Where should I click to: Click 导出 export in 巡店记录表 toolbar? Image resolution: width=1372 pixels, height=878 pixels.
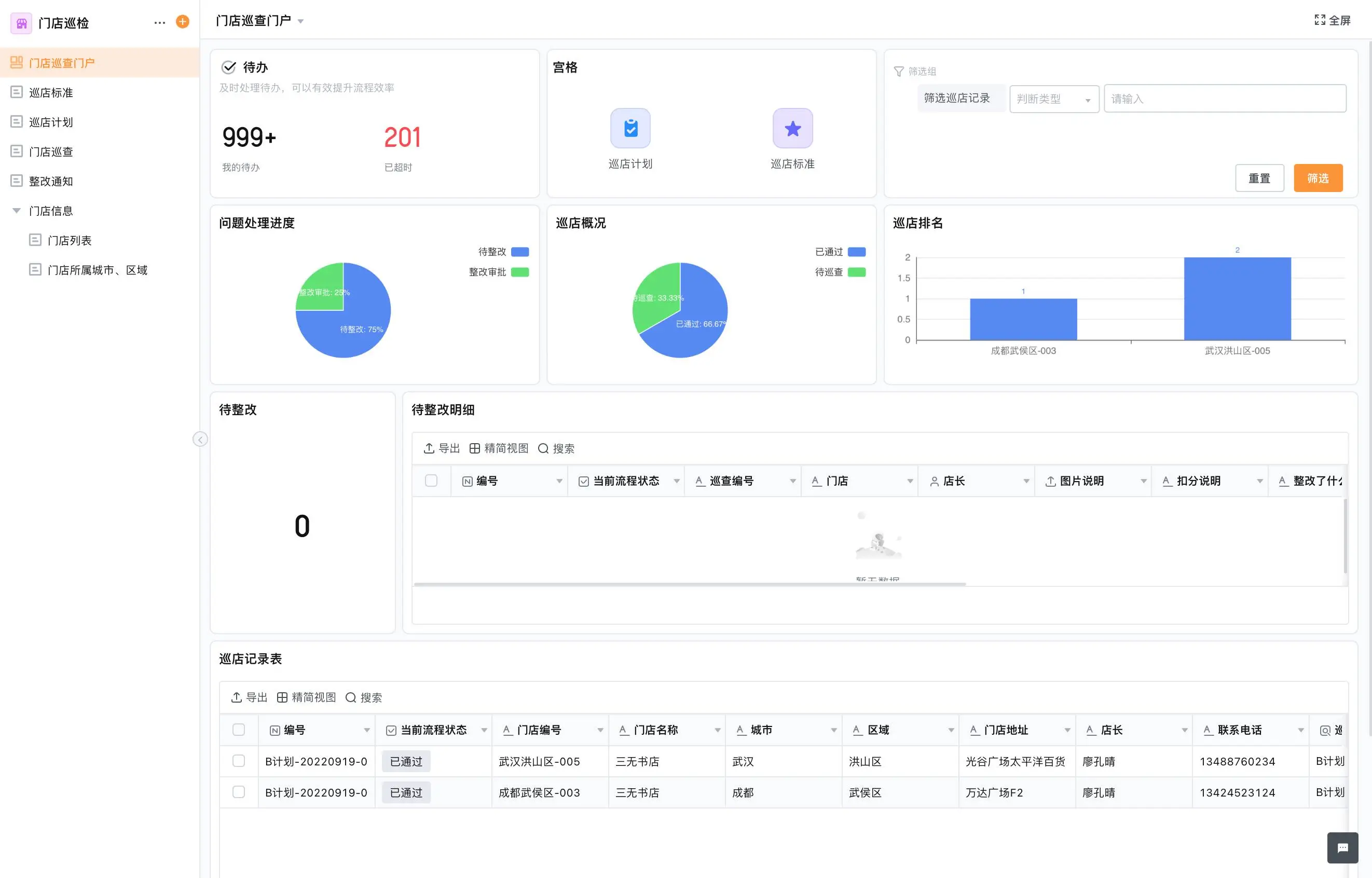pos(249,697)
